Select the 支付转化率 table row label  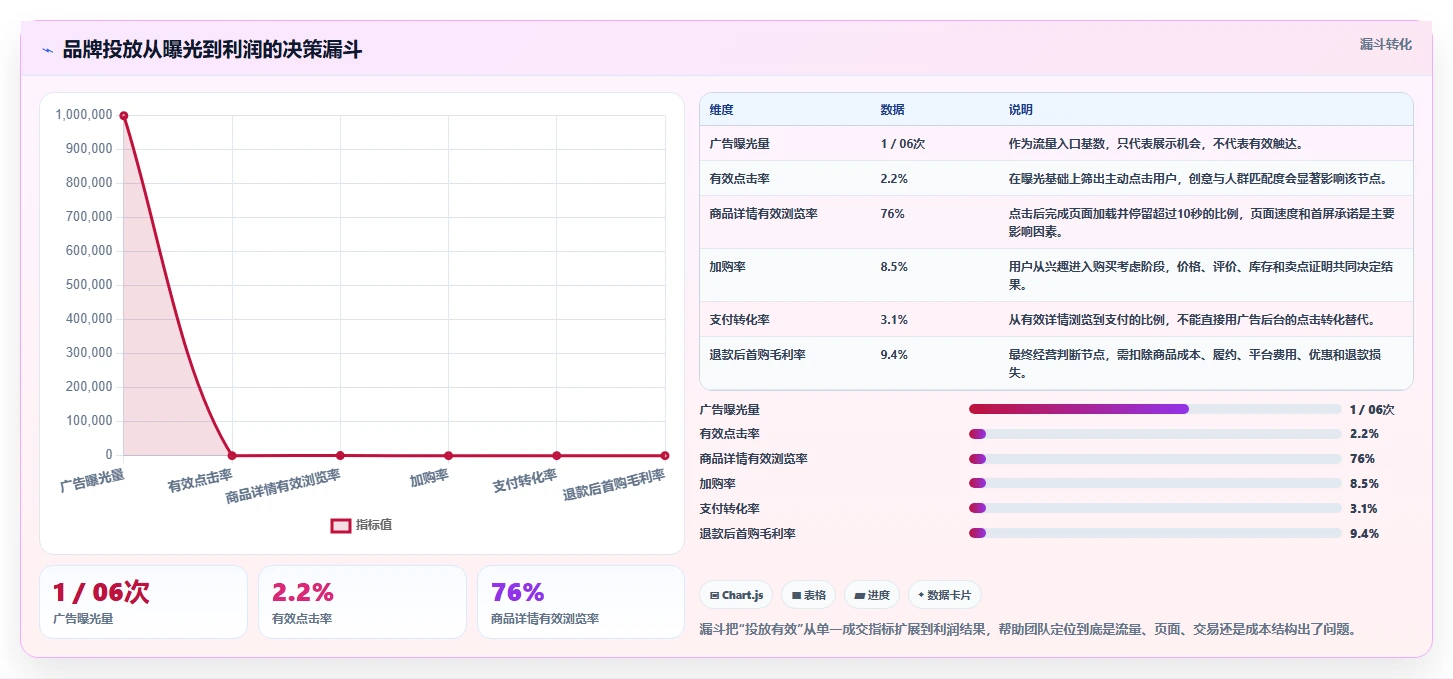pyautogui.click(x=739, y=320)
